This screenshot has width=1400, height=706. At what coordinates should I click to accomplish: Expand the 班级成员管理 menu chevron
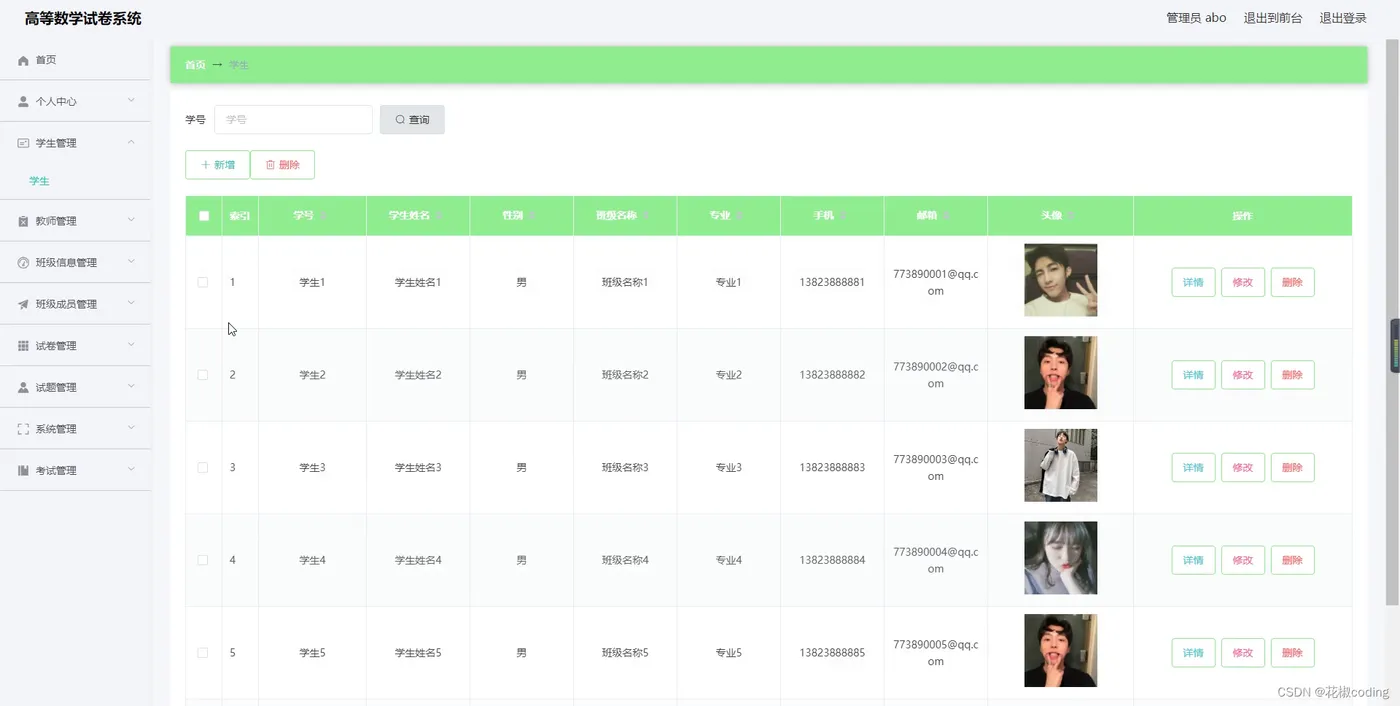click(x=131, y=303)
